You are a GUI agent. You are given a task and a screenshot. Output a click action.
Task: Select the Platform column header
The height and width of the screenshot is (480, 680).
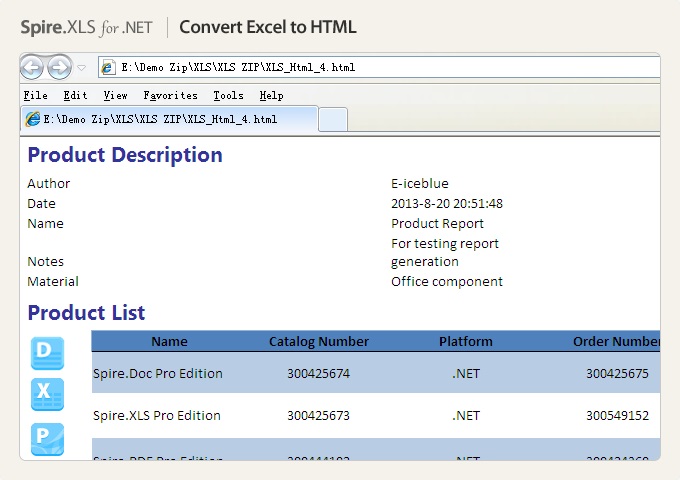point(466,342)
